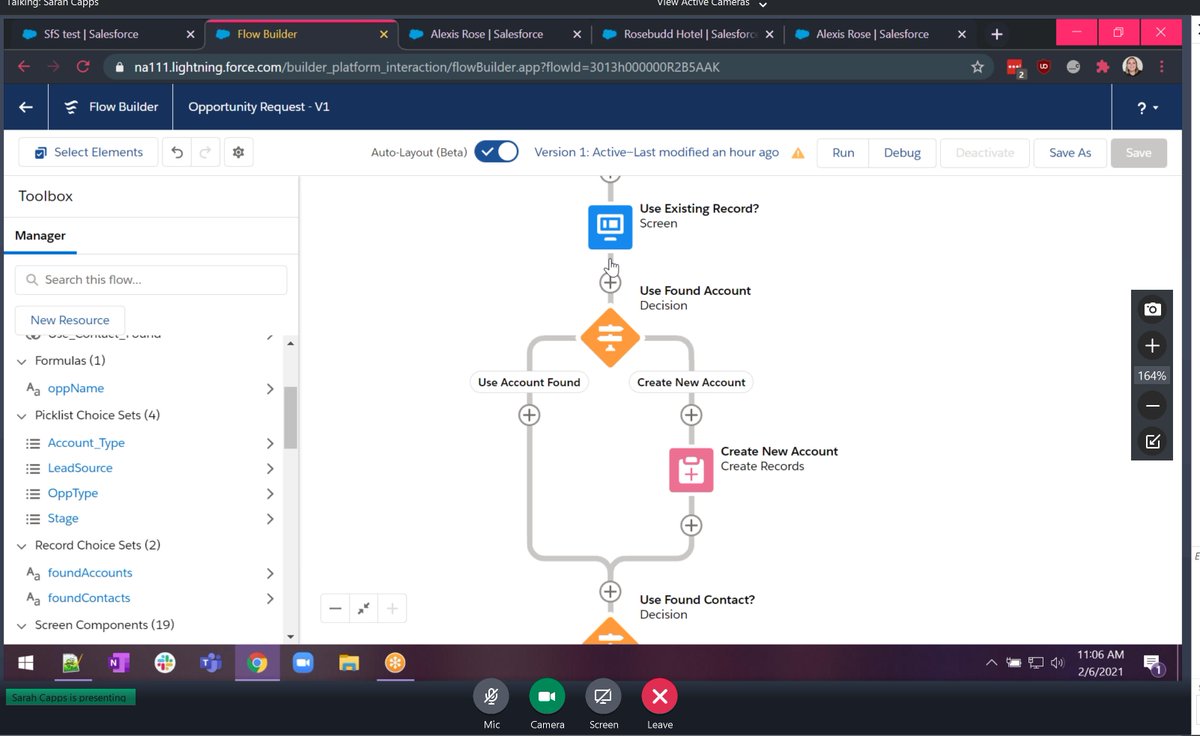Screen dimensions: 1200x736
Task: Add element under Create New Account branch
Action: (690, 414)
